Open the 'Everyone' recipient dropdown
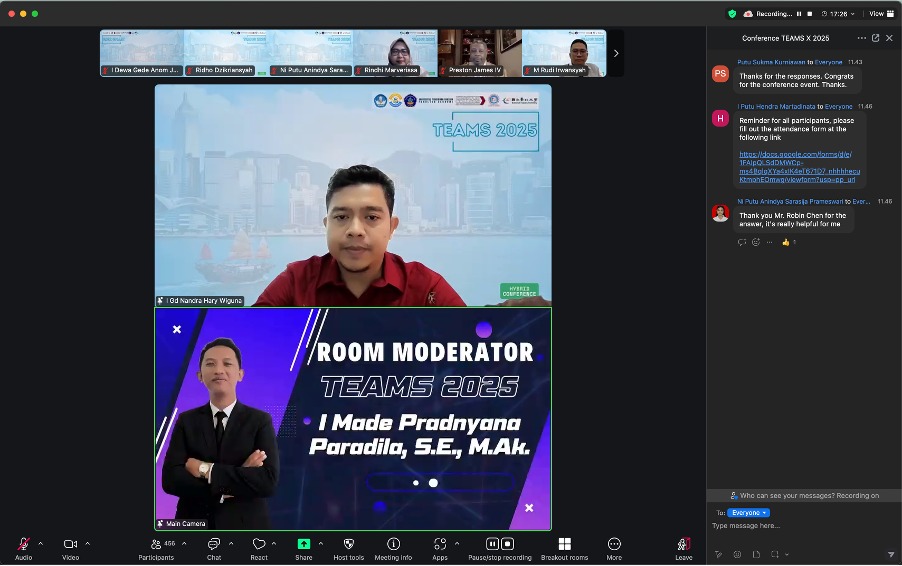The width and height of the screenshot is (902, 566). [x=748, y=512]
